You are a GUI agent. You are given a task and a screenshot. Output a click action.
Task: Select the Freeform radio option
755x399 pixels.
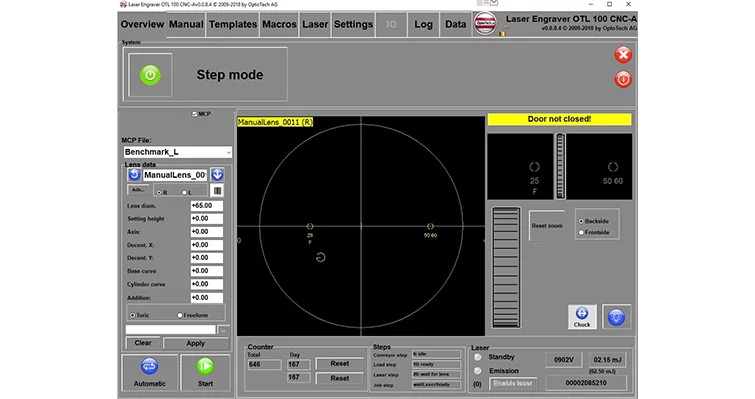(180, 315)
